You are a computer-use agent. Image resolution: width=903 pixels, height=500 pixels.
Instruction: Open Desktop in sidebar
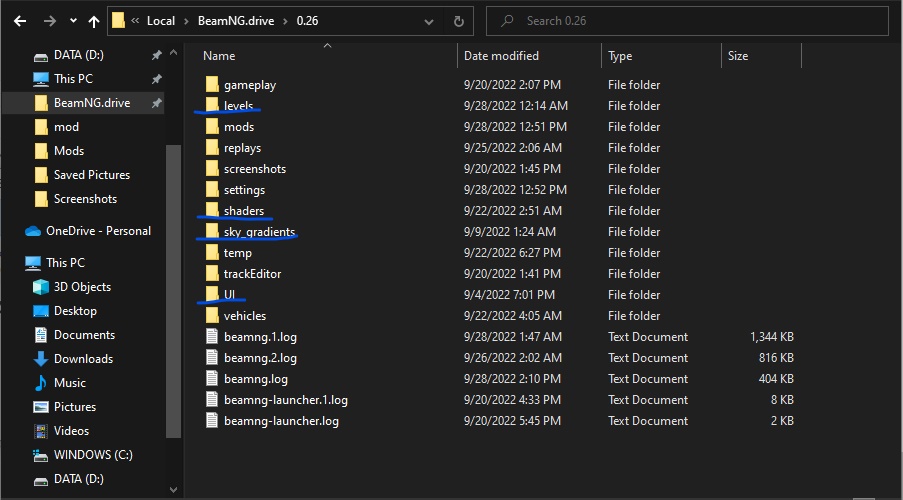click(x=75, y=311)
